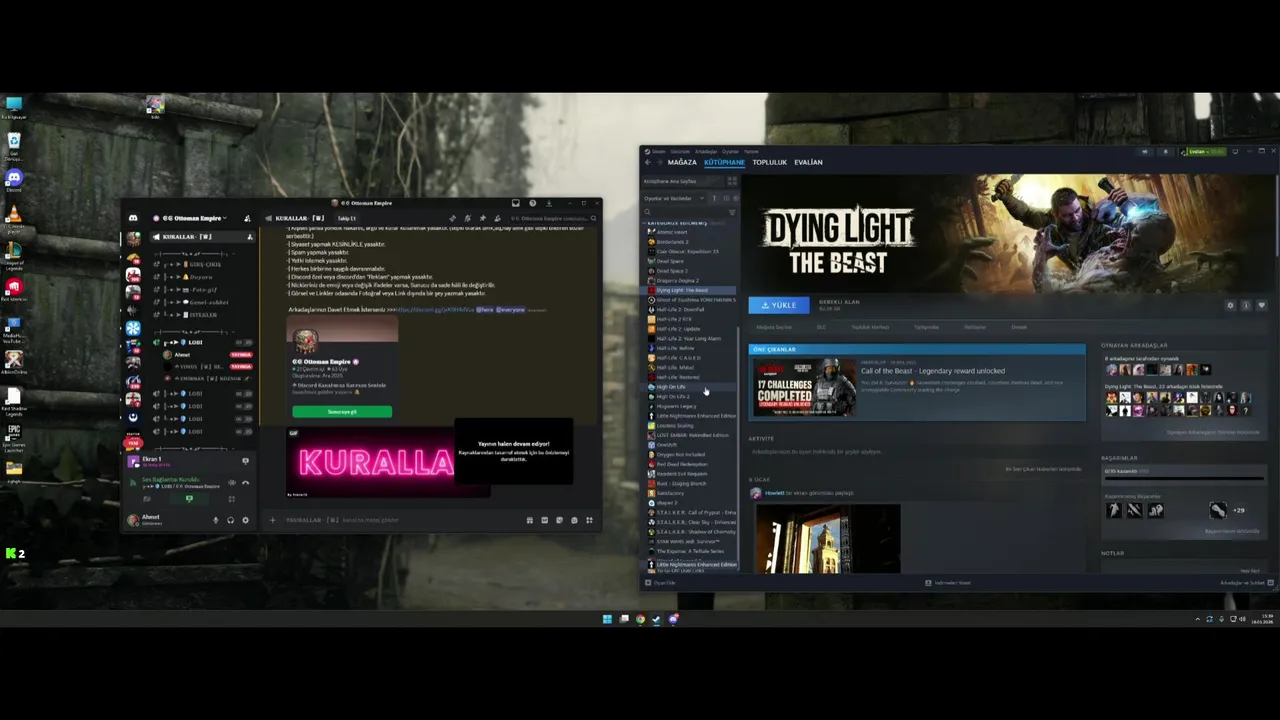The width and height of the screenshot is (1280, 720).
Task: Select Steam KÜTÜPHANE tab
Action: point(724,162)
